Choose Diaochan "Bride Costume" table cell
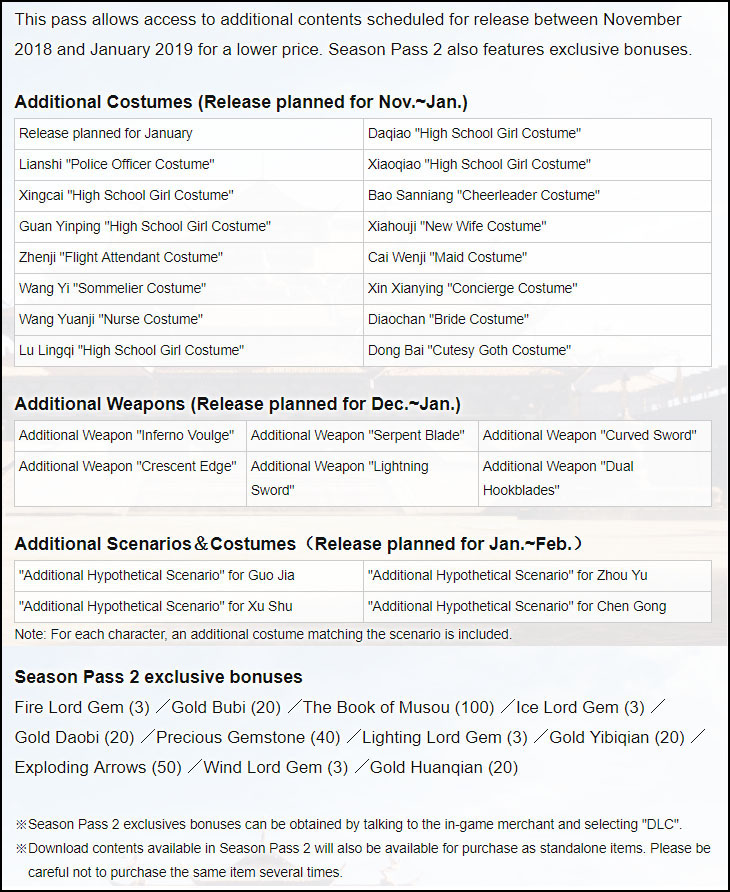This screenshot has height=892, width=730. click(x=448, y=319)
